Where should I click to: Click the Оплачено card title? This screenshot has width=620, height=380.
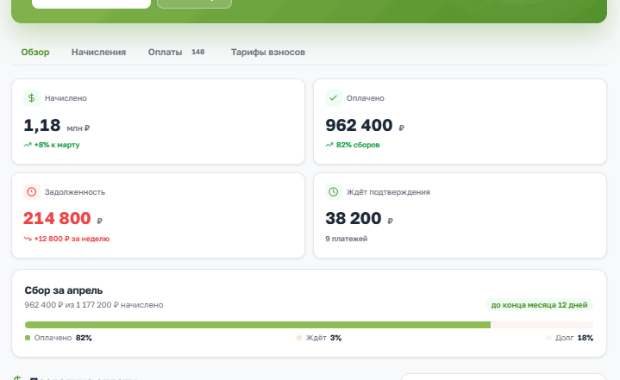click(365, 98)
